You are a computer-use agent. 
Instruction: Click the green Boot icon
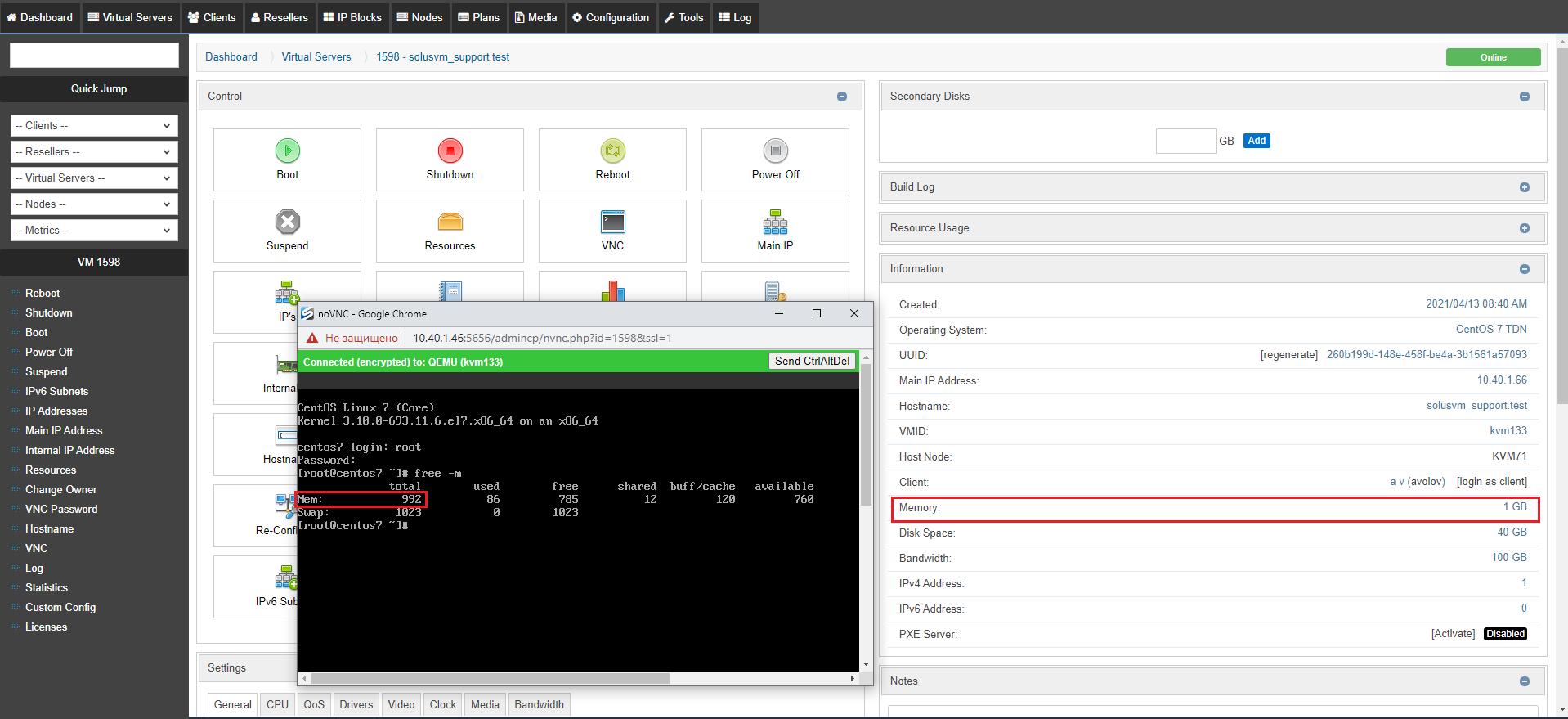[x=287, y=151]
